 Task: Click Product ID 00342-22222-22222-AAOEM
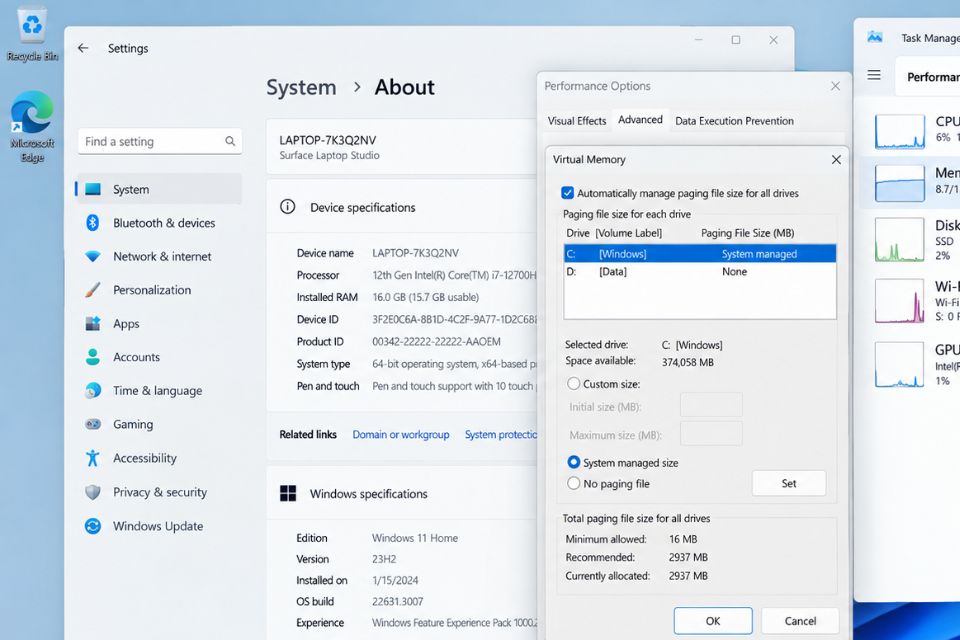[x=436, y=341]
